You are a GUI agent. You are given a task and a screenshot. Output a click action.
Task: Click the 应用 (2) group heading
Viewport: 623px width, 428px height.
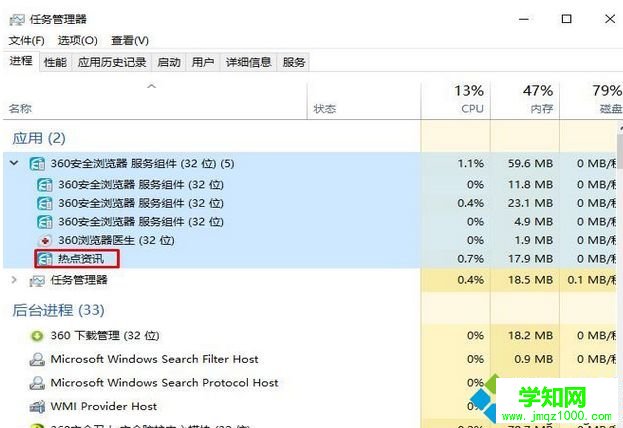[x=39, y=138]
